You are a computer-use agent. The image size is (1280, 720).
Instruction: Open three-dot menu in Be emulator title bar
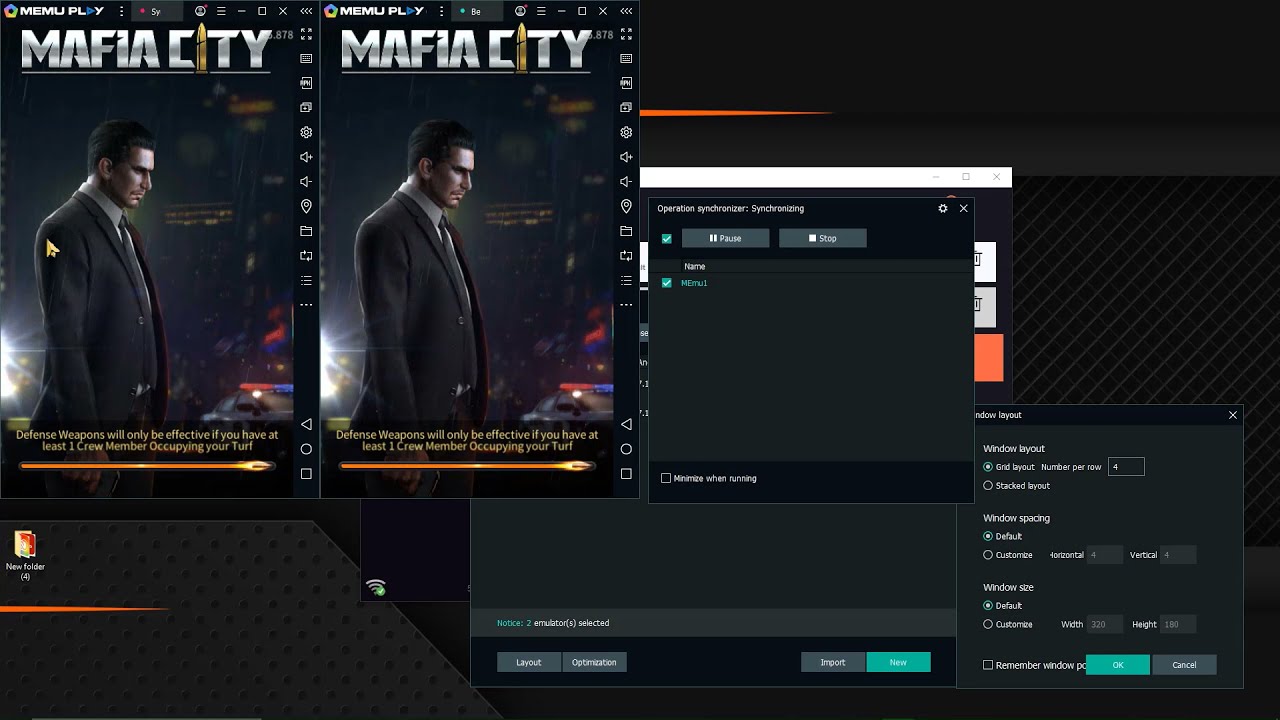tap(442, 11)
